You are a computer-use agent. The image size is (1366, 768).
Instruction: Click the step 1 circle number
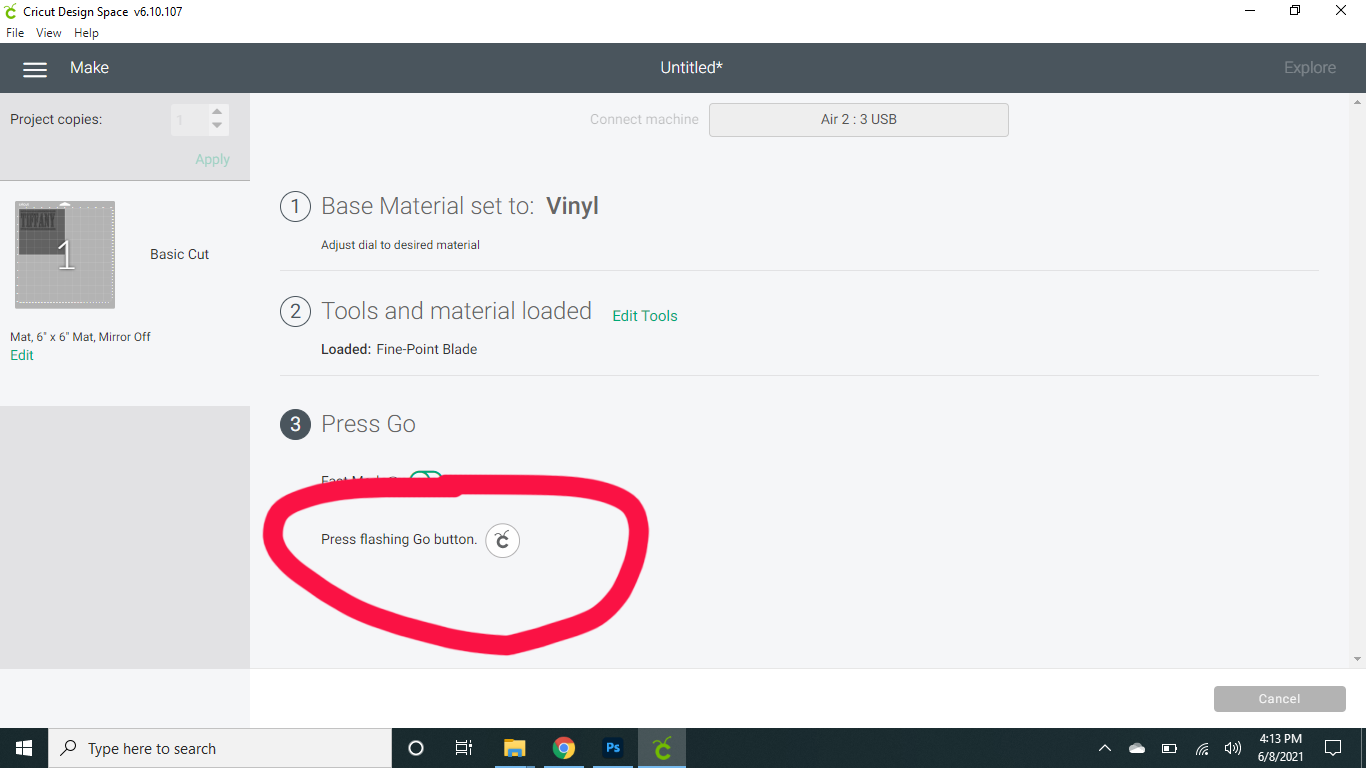[295, 207]
